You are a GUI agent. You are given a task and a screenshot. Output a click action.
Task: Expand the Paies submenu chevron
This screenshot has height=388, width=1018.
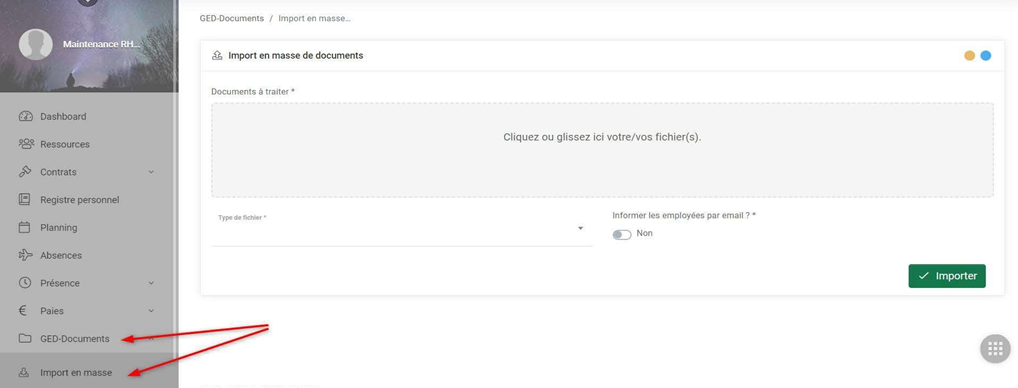pyautogui.click(x=151, y=311)
